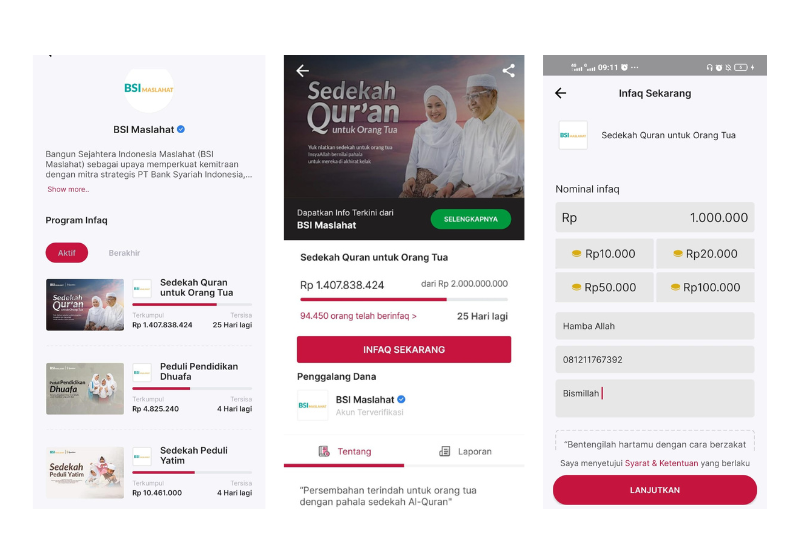
Task: Tap the back arrow on campaign banner
Action: (303, 71)
